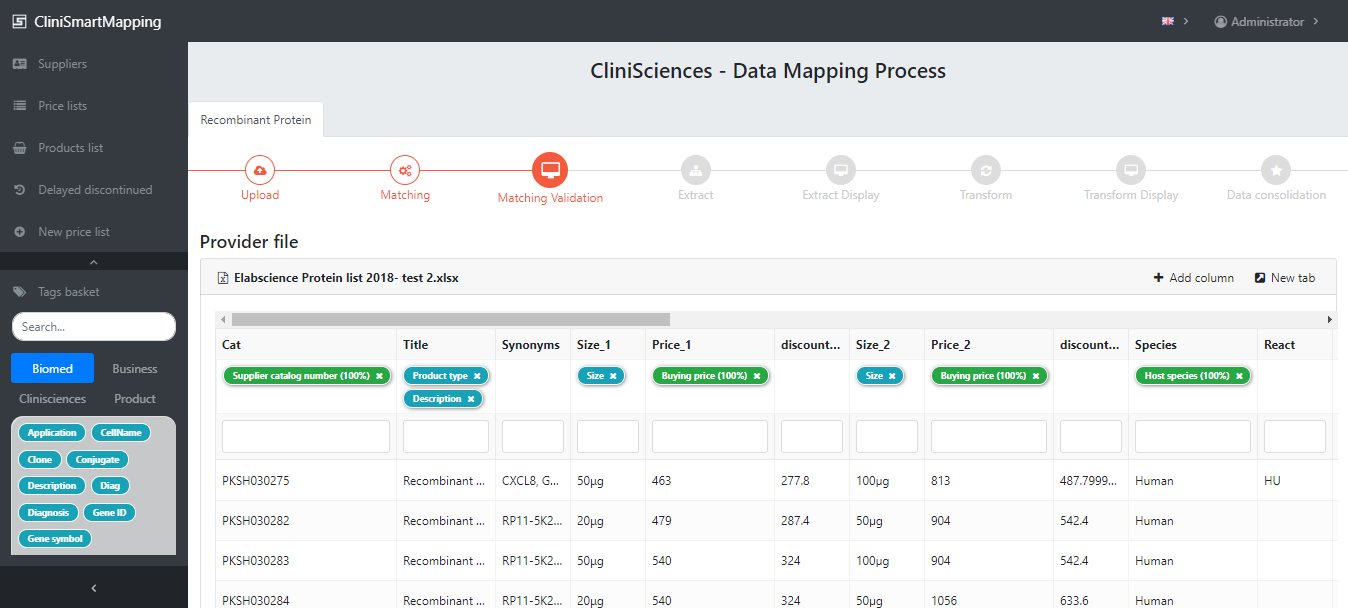Screen dimensions: 1348x608
Task: Remove Buying price tag under Price_2
Action: (x=1036, y=376)
